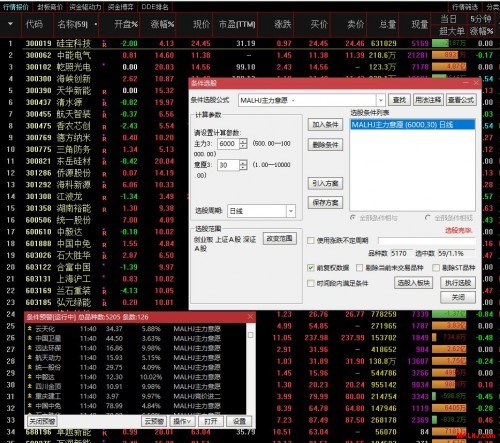Adjust the 主力3 spinner arrows
500x443 pixels.
pyautogui.click(x=243, y=144)
